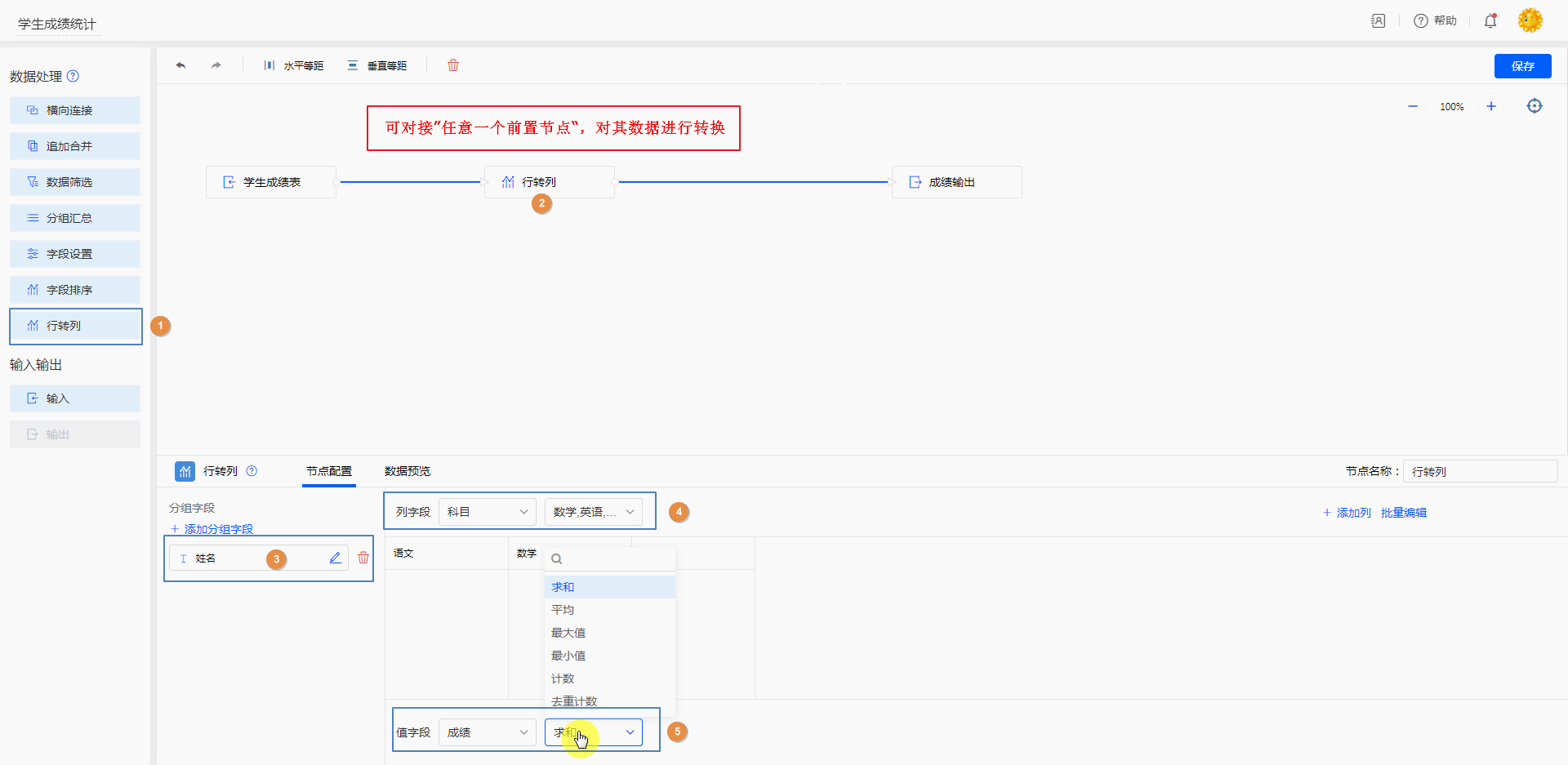Click the 保存 button
The width and height of the screenshot is (1568, 765).
click(1522, 66)
